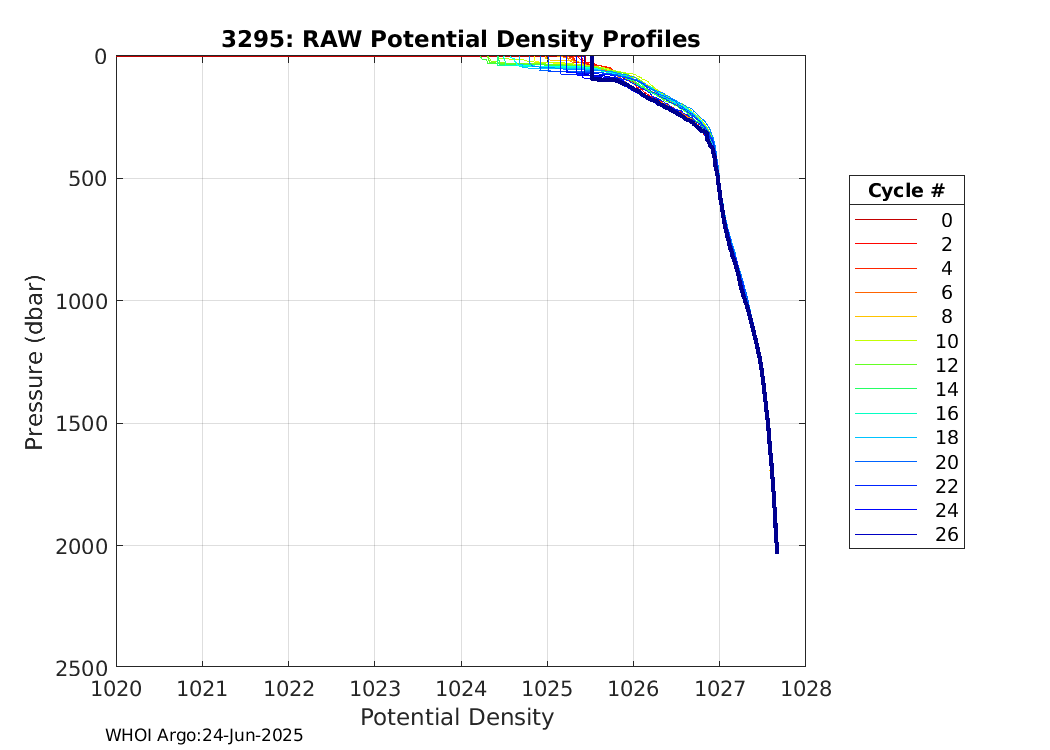Click y-axis tick label 1500
The height and width of the screenshot is (750, 1050).
(81, 424)
